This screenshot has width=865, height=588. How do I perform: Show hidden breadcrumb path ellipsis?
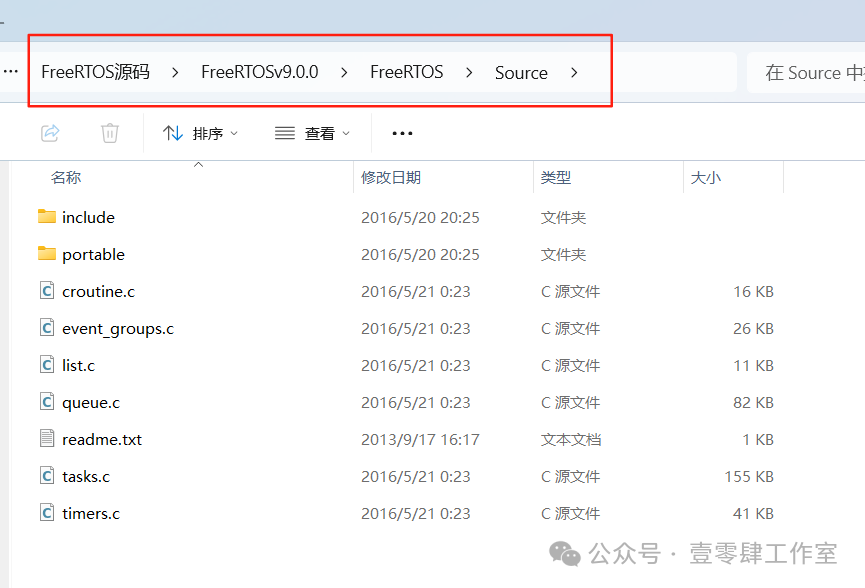(x=10, y=72)
